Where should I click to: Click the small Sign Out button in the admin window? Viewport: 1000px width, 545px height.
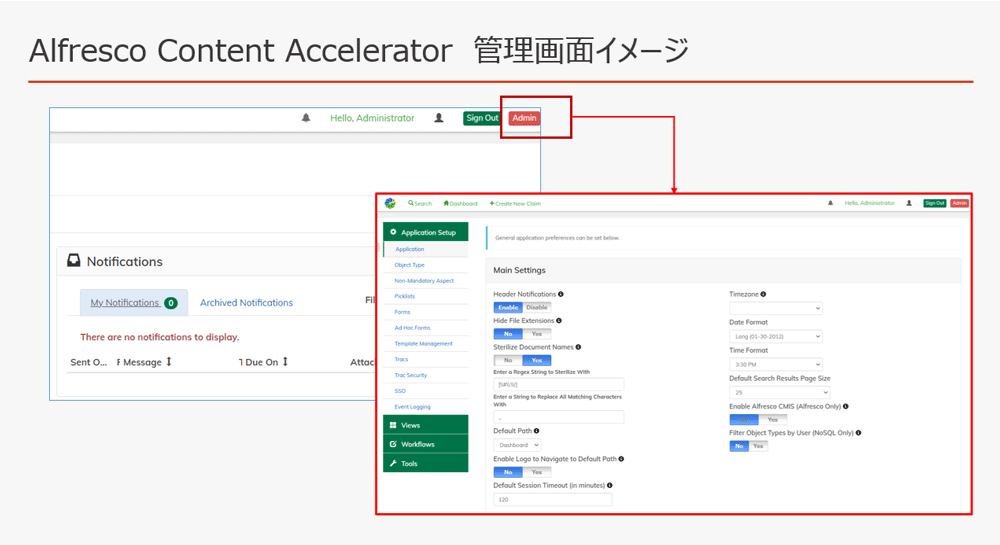pos(935,203)
